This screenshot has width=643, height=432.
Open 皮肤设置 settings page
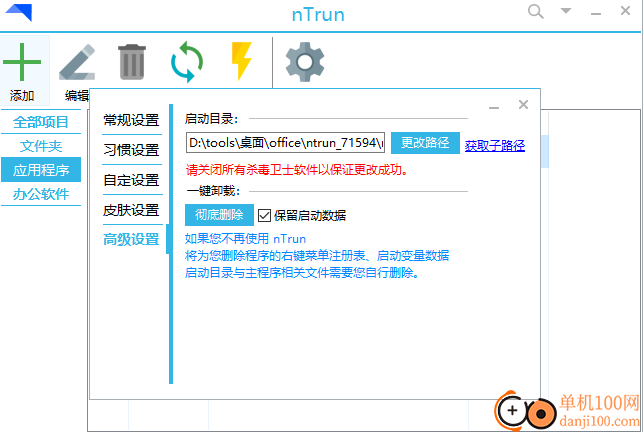[x=131, y=210]
